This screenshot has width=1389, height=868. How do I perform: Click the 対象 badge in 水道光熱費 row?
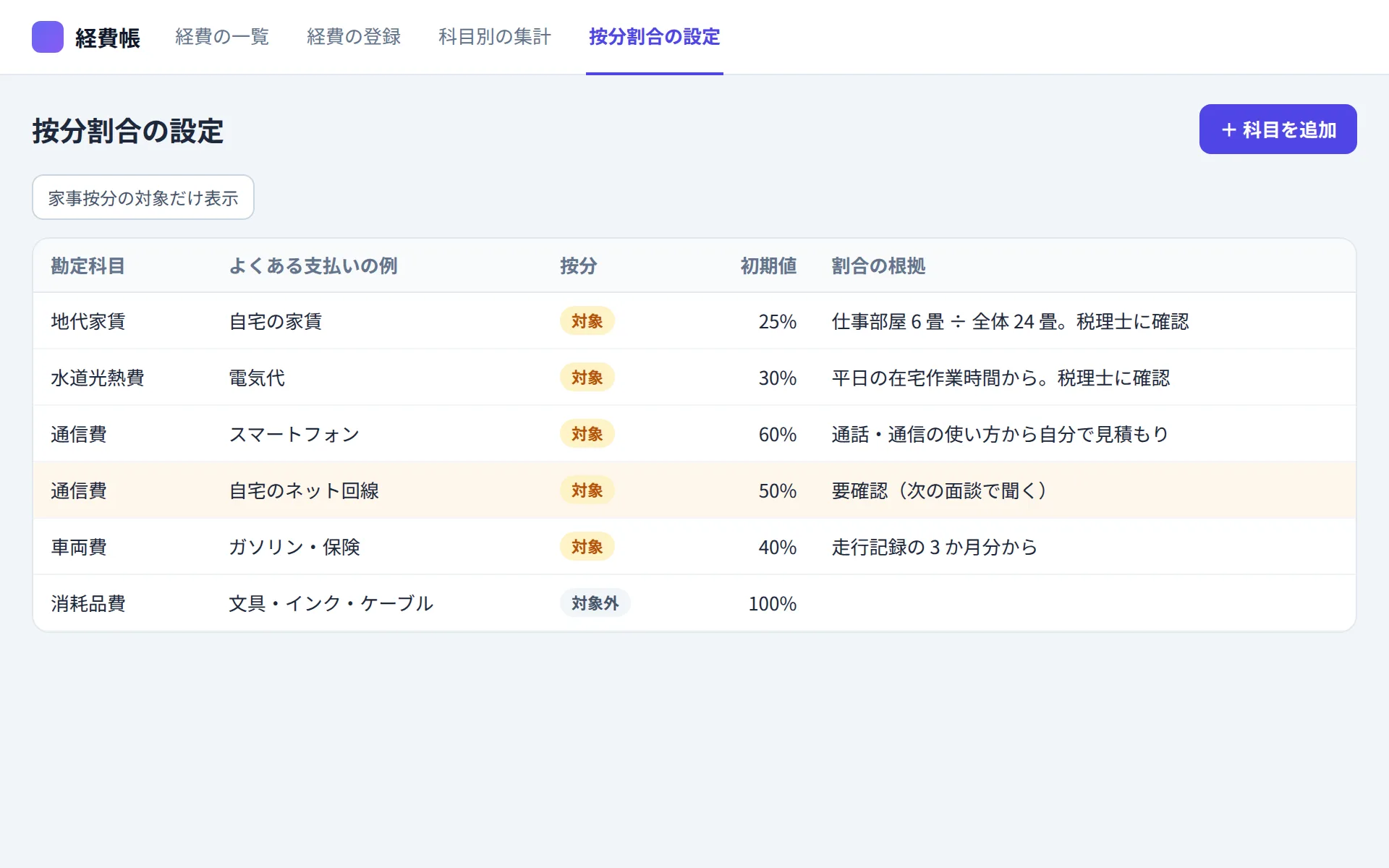coord(587,378)
